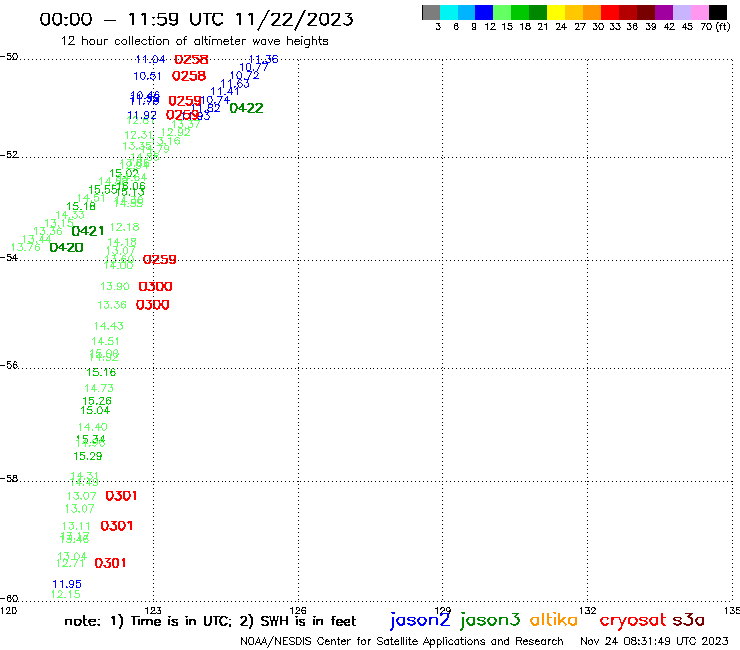Image resolution: width=740 pixels, height=650 pixels.
Task: Click the blue wave height '10.51'
Action: click(x=147, y=76)
